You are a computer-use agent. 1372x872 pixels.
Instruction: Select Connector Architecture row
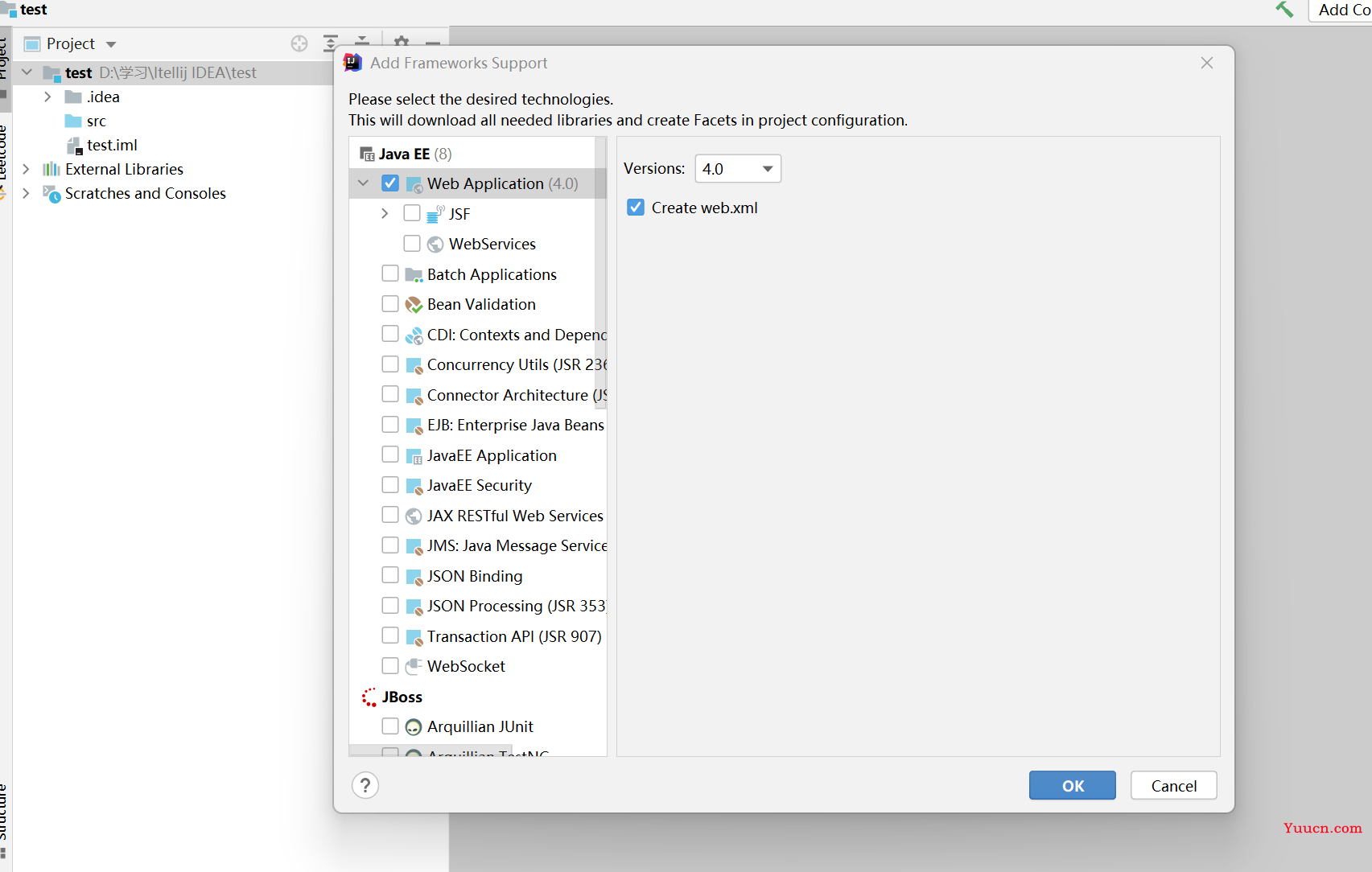(x=478, y=395)
